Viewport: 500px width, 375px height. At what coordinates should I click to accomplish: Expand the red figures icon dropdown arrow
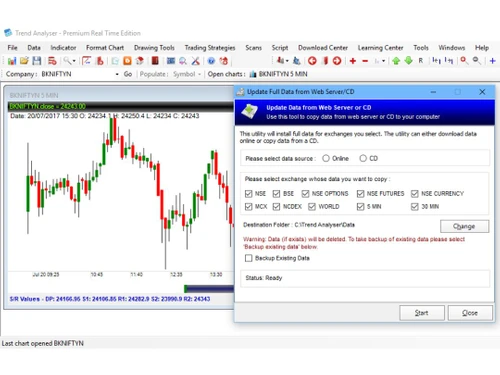pyautogui.click(x=287, y=61)
